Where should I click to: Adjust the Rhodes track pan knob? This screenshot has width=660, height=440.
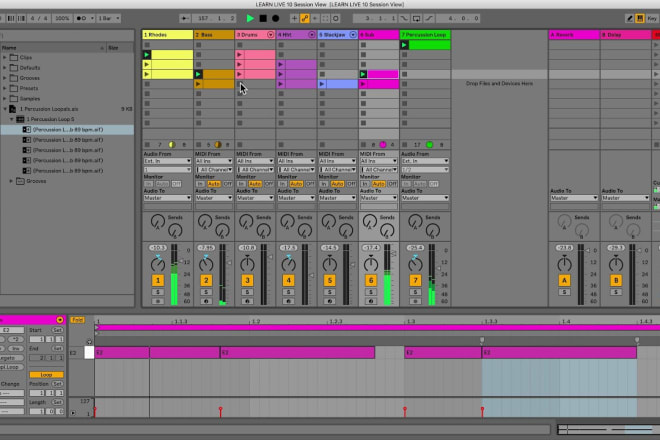[x=158, y=264]
